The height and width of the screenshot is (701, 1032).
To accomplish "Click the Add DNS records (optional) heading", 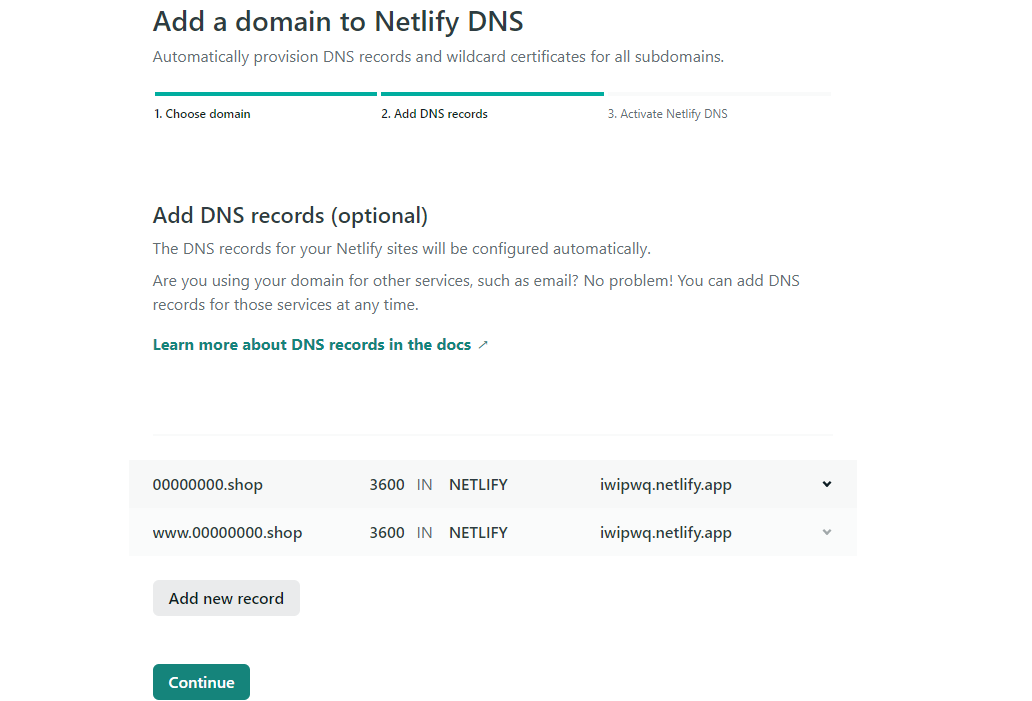I will [x=290, y=216].
